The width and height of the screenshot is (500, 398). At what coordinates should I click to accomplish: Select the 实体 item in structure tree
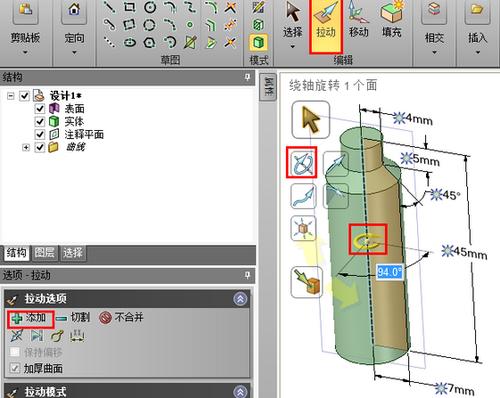(x=74, y=121)
